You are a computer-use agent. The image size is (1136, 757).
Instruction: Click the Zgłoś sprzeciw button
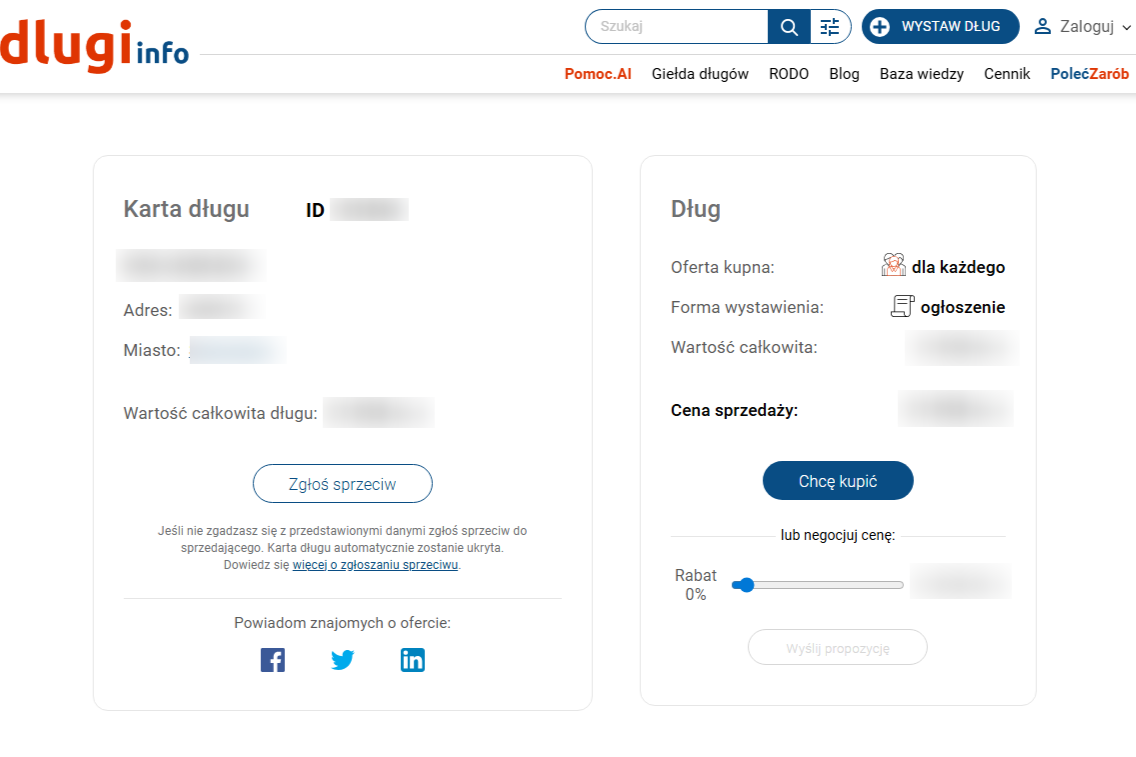click(x=343, y=484)
